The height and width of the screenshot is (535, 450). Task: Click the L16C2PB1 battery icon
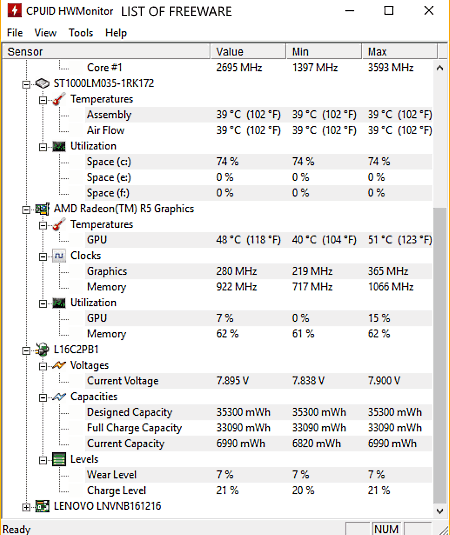coord(43,349)
